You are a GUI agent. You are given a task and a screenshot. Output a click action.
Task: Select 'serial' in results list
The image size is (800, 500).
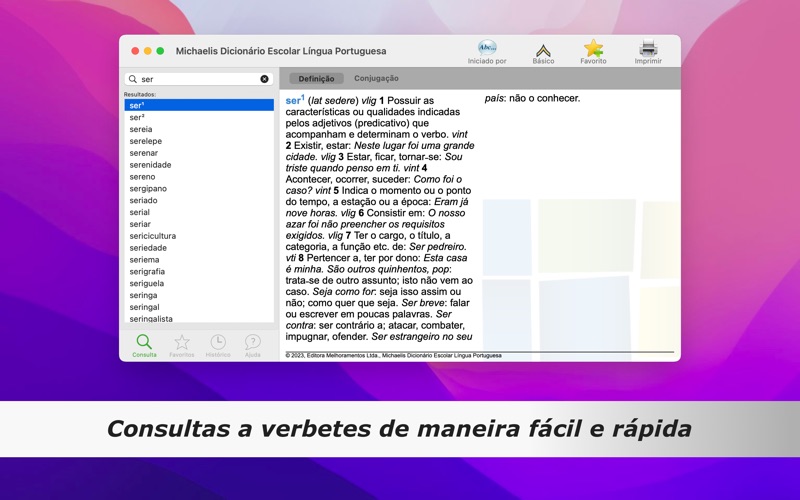click(x=199, y=212)
